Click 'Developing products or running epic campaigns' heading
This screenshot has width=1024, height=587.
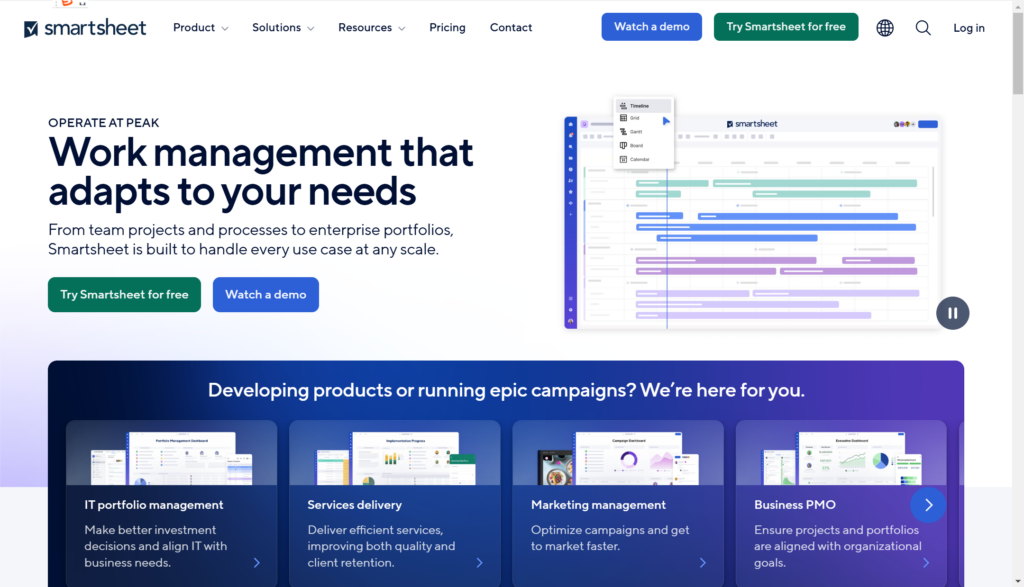(x=506, y=390)
